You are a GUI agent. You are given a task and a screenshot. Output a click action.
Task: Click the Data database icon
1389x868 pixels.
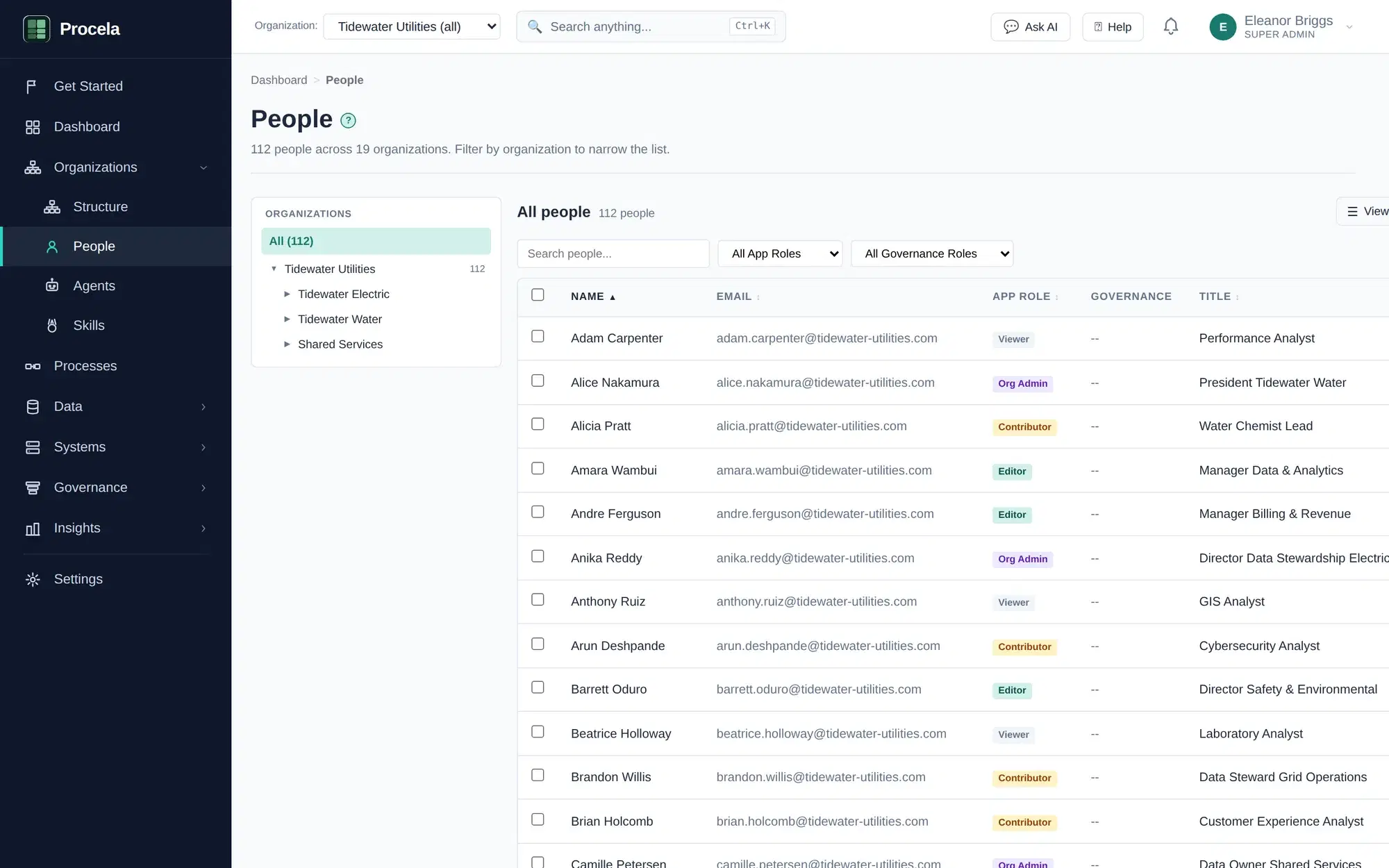(x=32, y=407)
